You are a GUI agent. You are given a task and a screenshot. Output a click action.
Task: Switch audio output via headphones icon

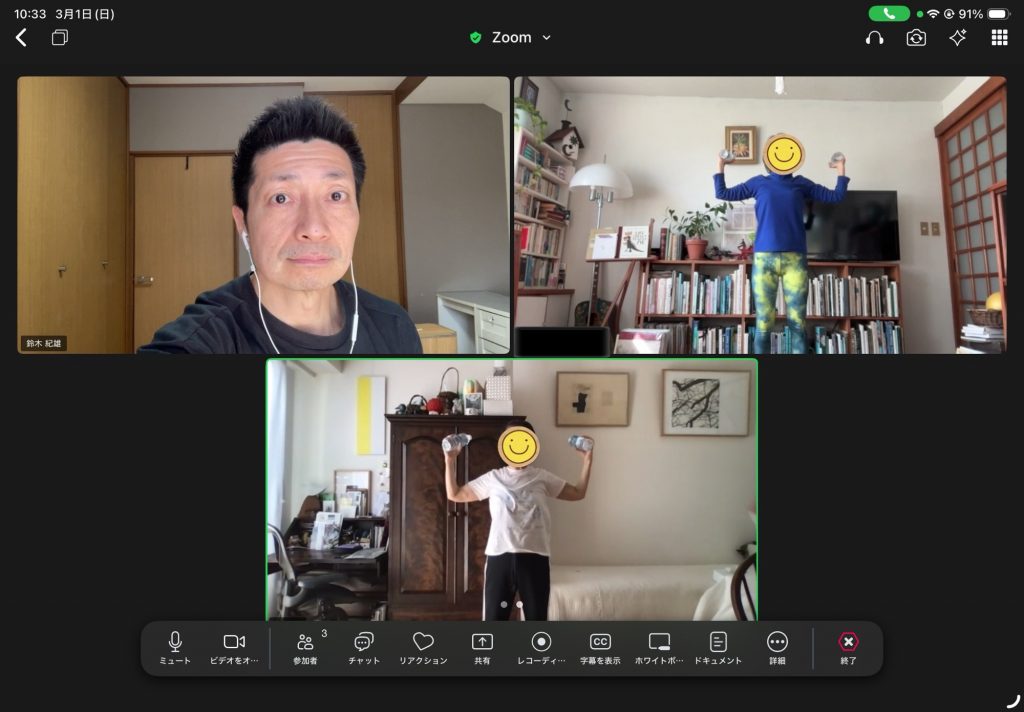point(874,37)
